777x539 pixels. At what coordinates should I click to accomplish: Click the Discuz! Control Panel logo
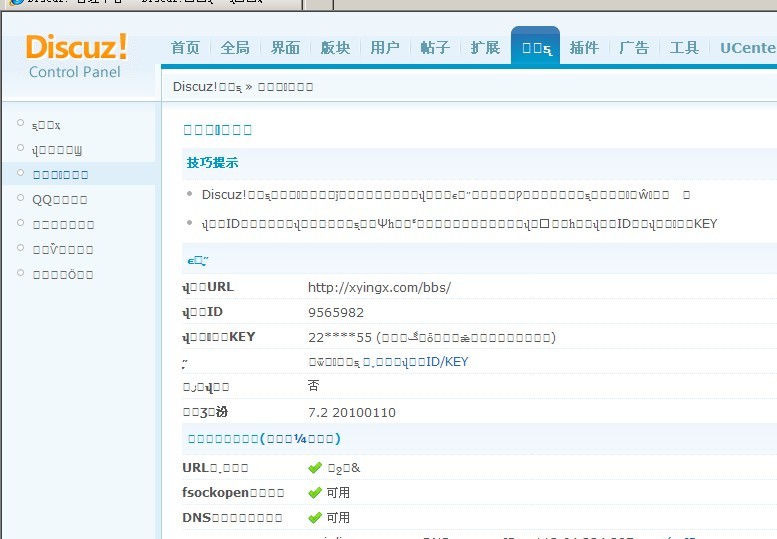pos(76,55)
